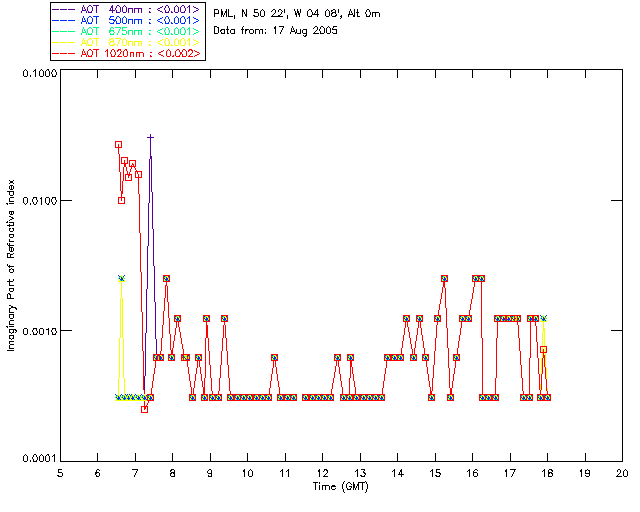The width and height of the screenshot is (640, 512).
Task: Click the x-axis tick label 15
Action: pyautogui.click(x=435, y=473)
